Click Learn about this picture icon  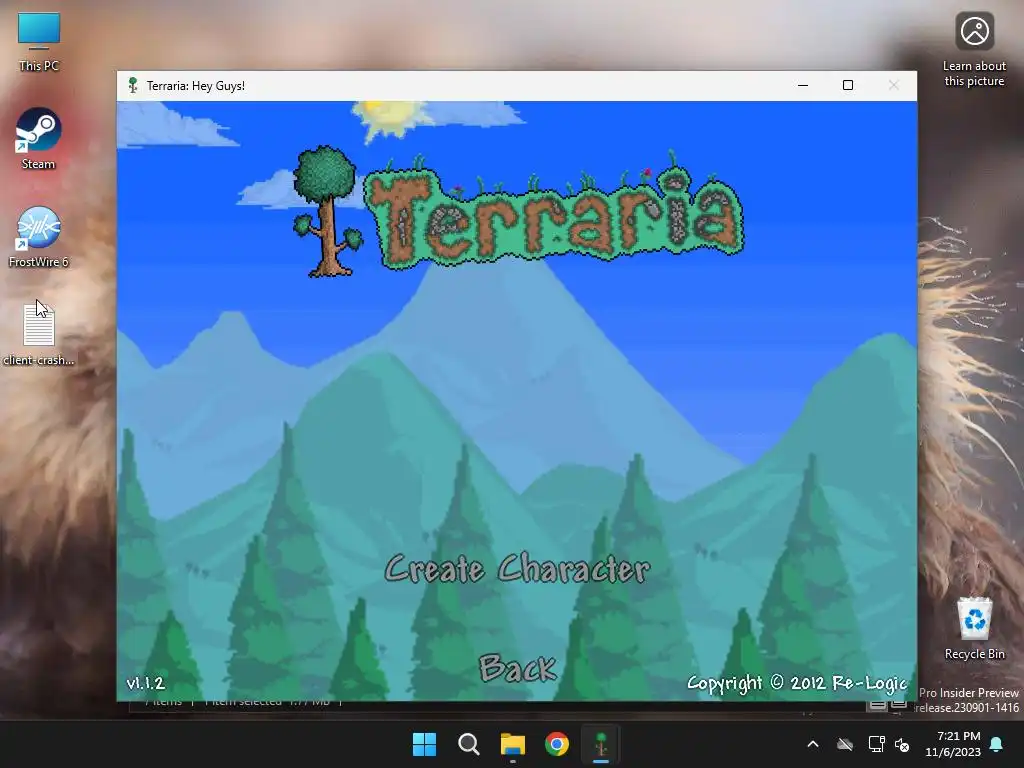pos(974,50)
